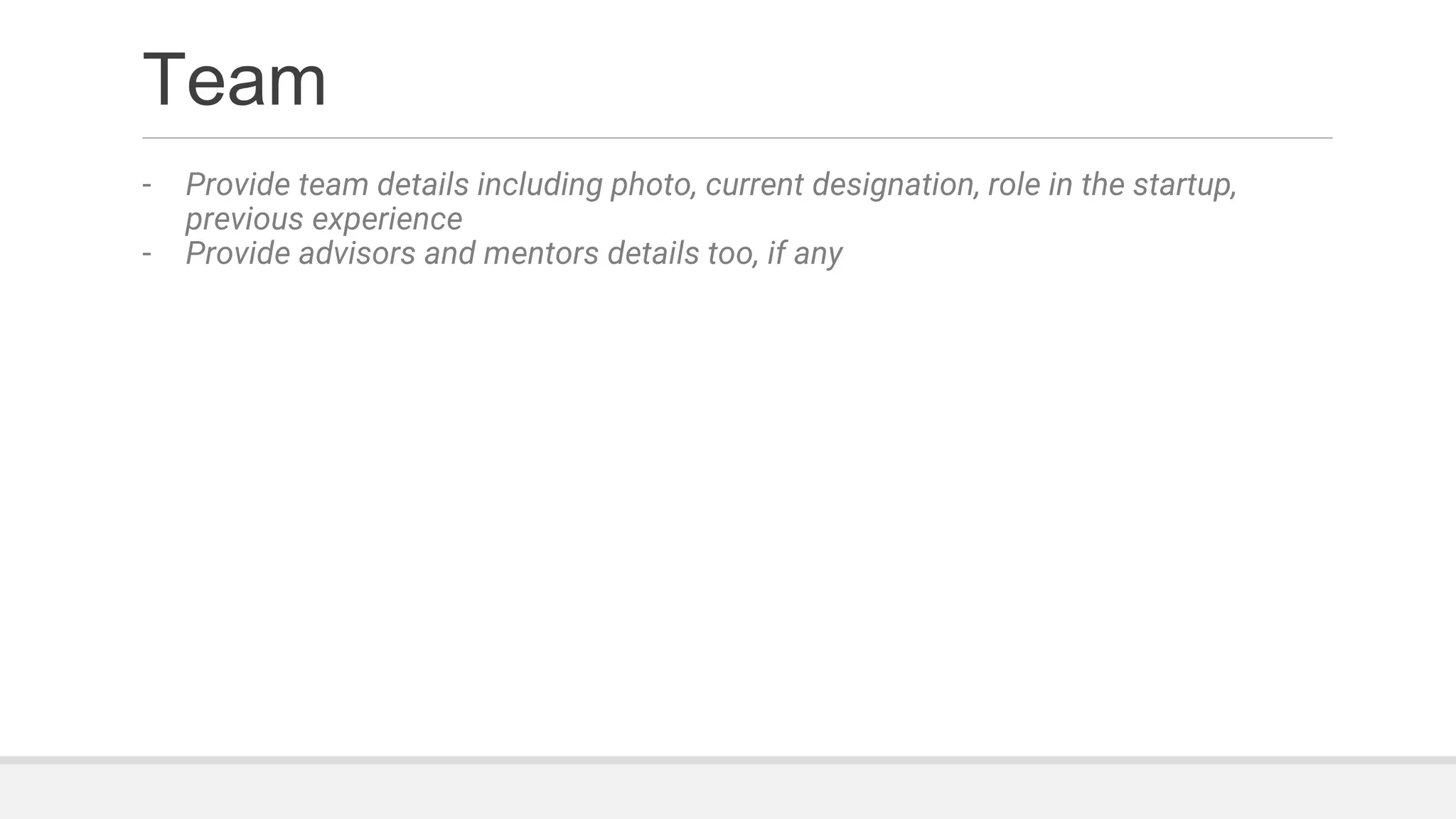Click the "previous experience" text line
The image size is (1456, 819).
pyautogui.click(x=323, y=219)
